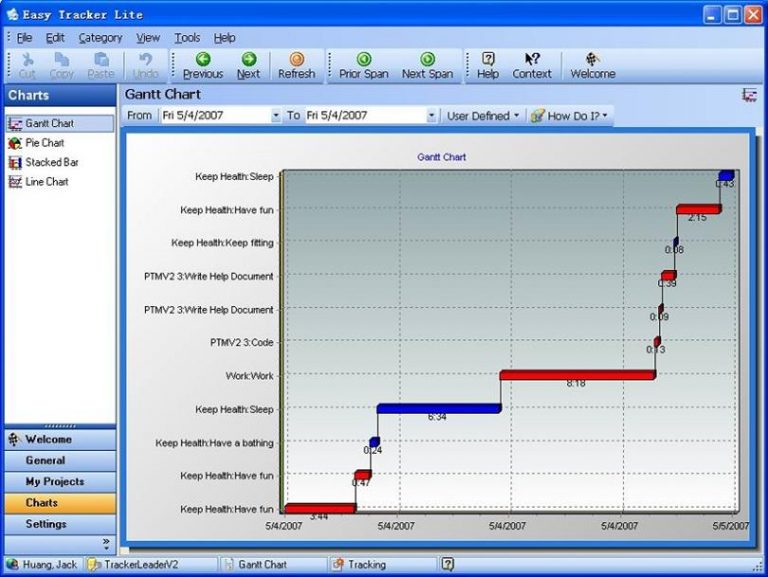Click the Gantt Chart status bar entry
Viewport: 768px width, 577px height.
(256, 564)
